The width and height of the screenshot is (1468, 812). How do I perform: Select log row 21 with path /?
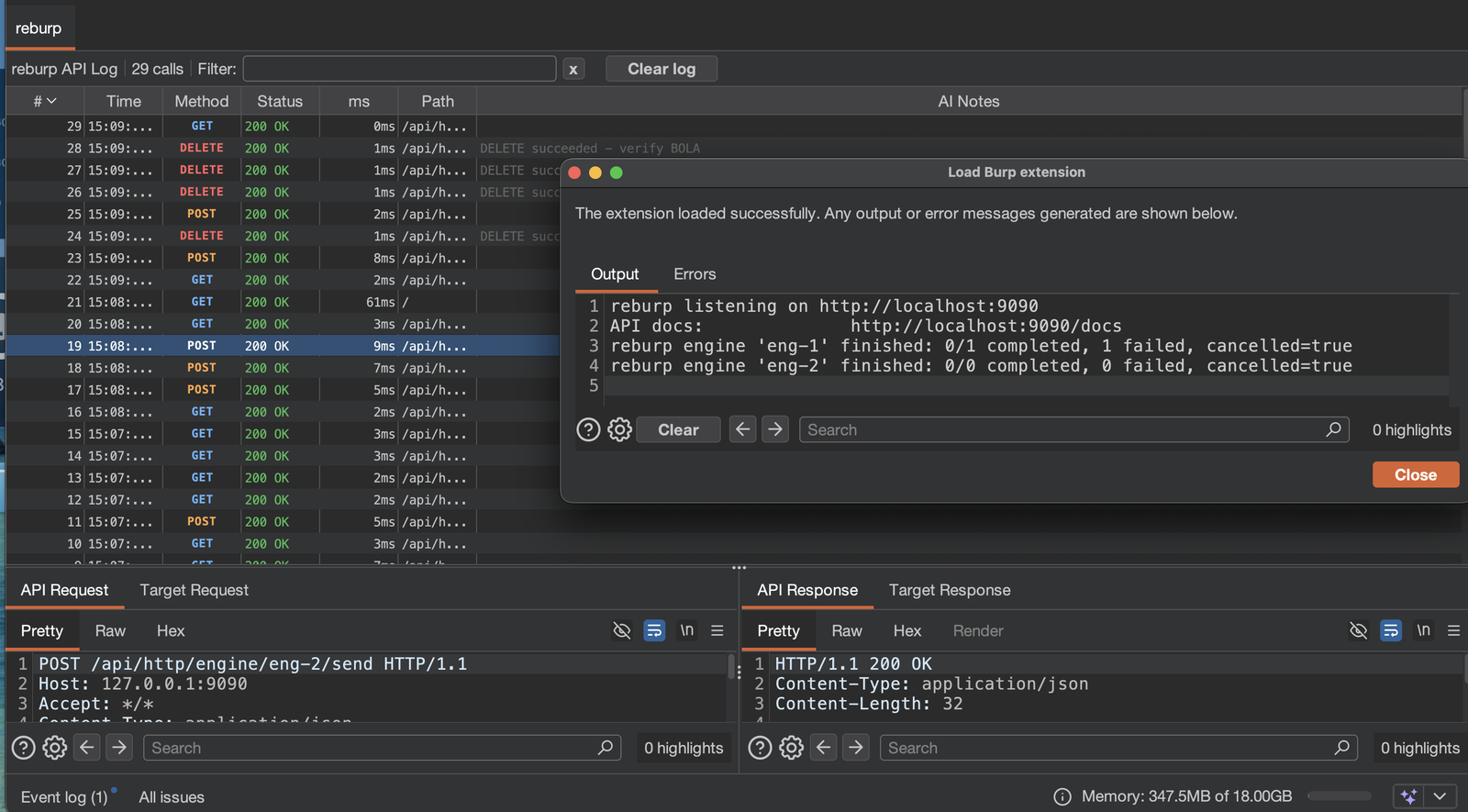coord(284,302)
